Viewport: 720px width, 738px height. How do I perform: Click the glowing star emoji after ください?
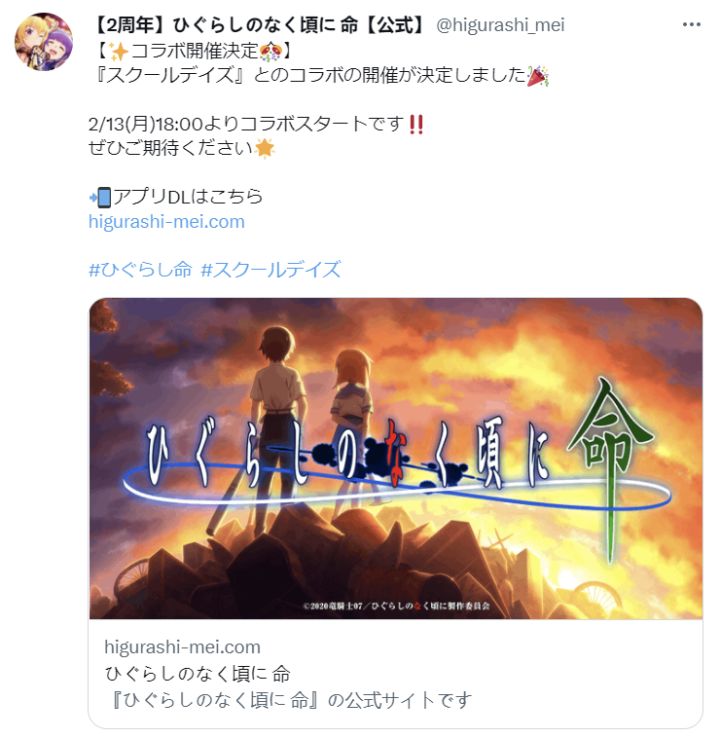pos(264,148)
